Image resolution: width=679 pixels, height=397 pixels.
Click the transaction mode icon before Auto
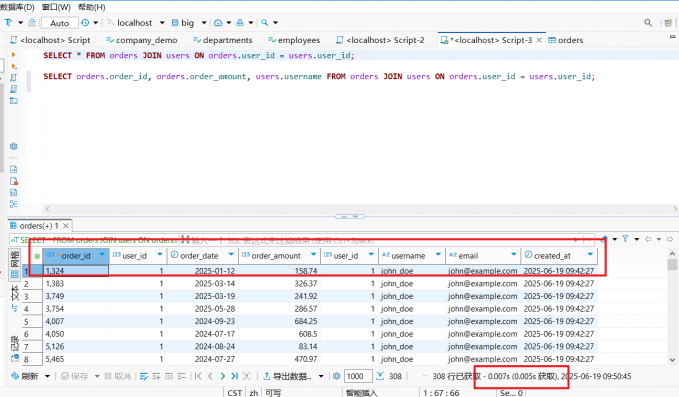(x=9, y=23)
